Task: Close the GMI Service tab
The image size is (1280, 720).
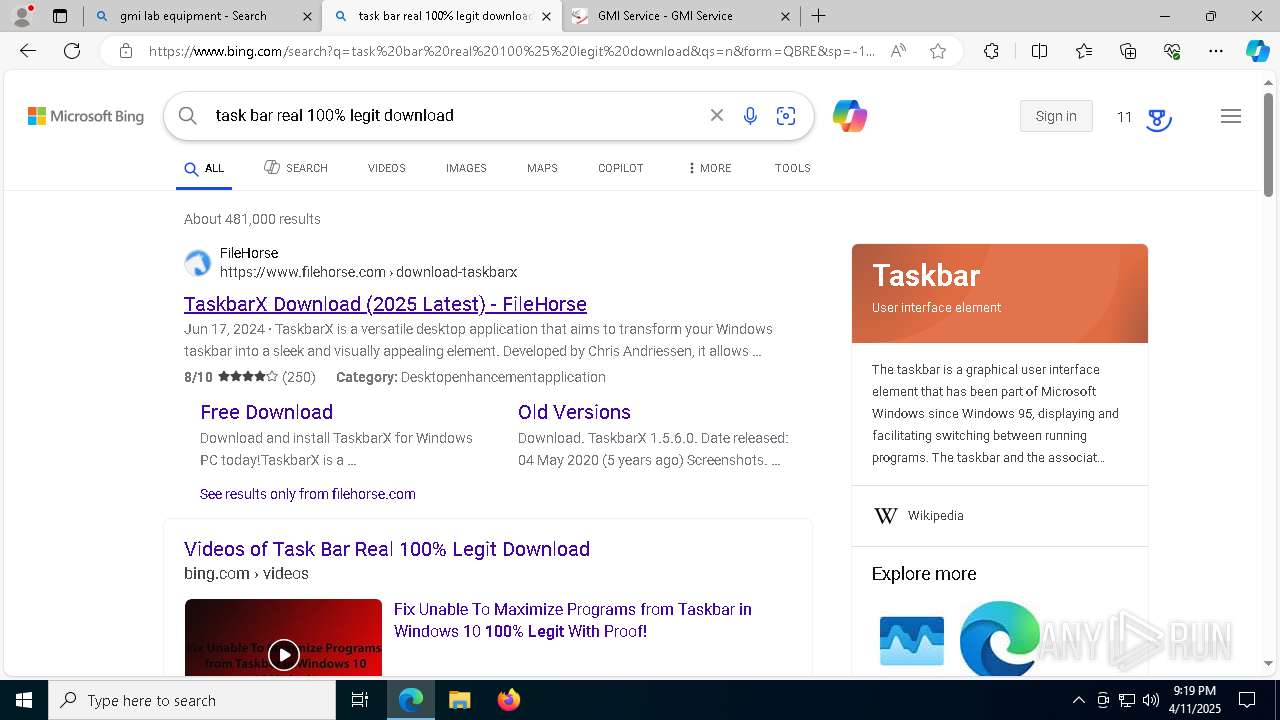Action: (785, 16)
